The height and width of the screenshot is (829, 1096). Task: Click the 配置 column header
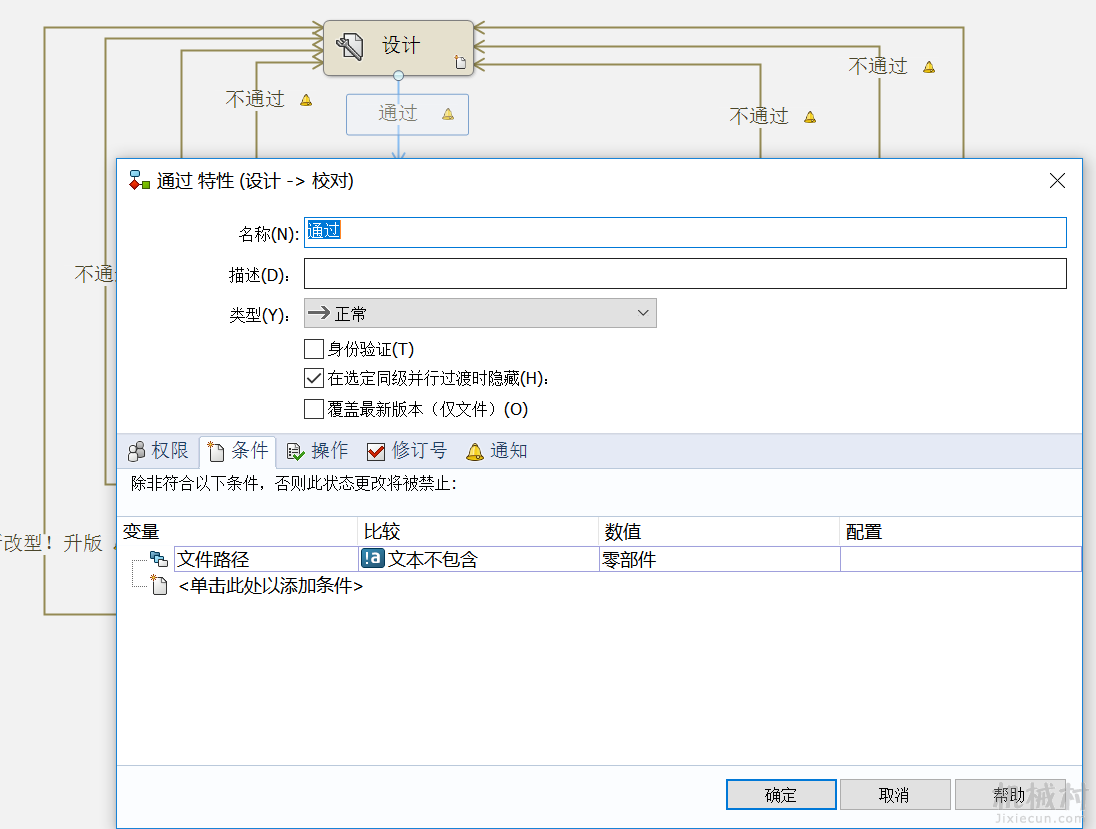pyautogui.click(x=960, y=532)
